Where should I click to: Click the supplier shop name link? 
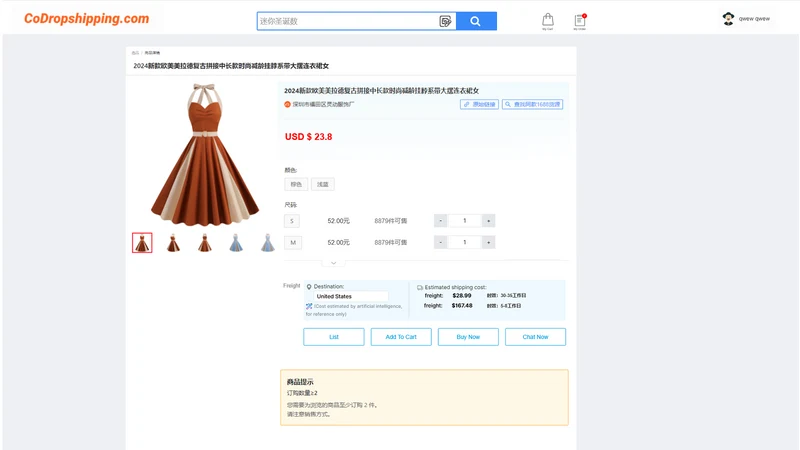(323, 104)
